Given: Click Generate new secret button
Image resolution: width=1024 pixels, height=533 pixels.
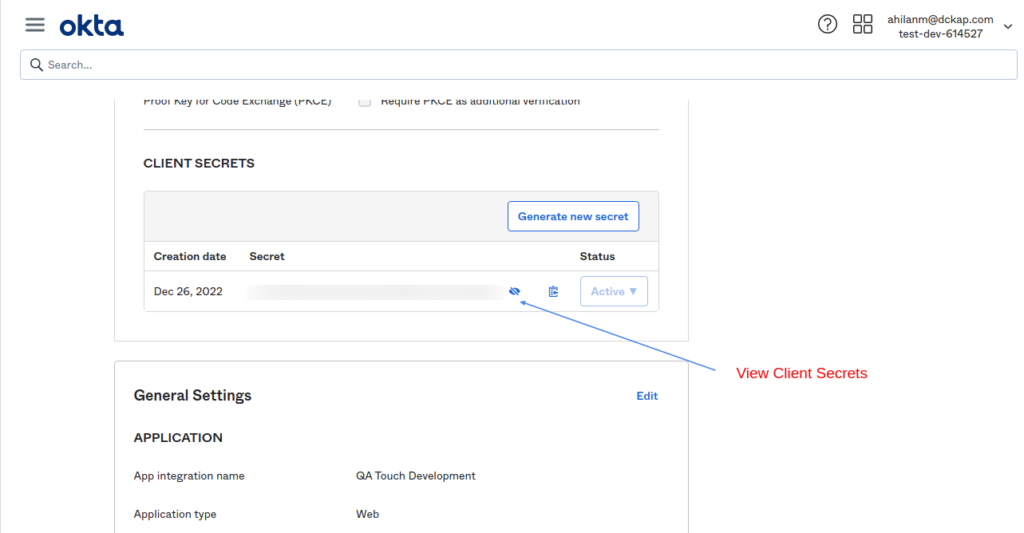Looking at the screenshot, I should point(573,217).
